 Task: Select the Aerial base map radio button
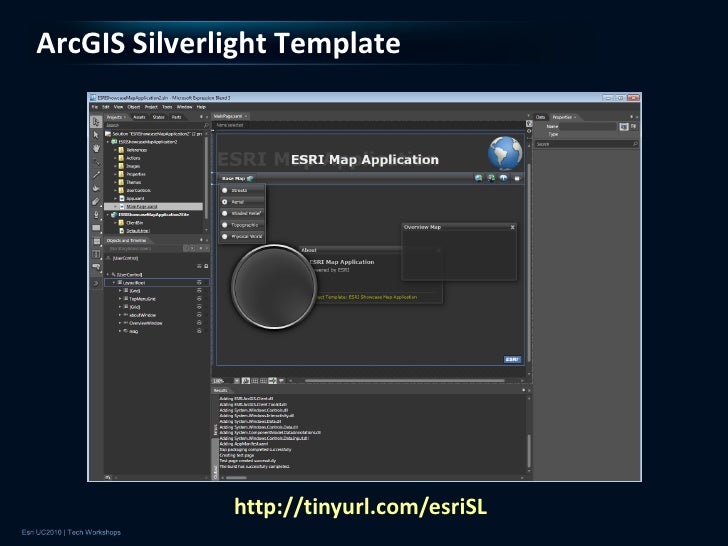225,202
